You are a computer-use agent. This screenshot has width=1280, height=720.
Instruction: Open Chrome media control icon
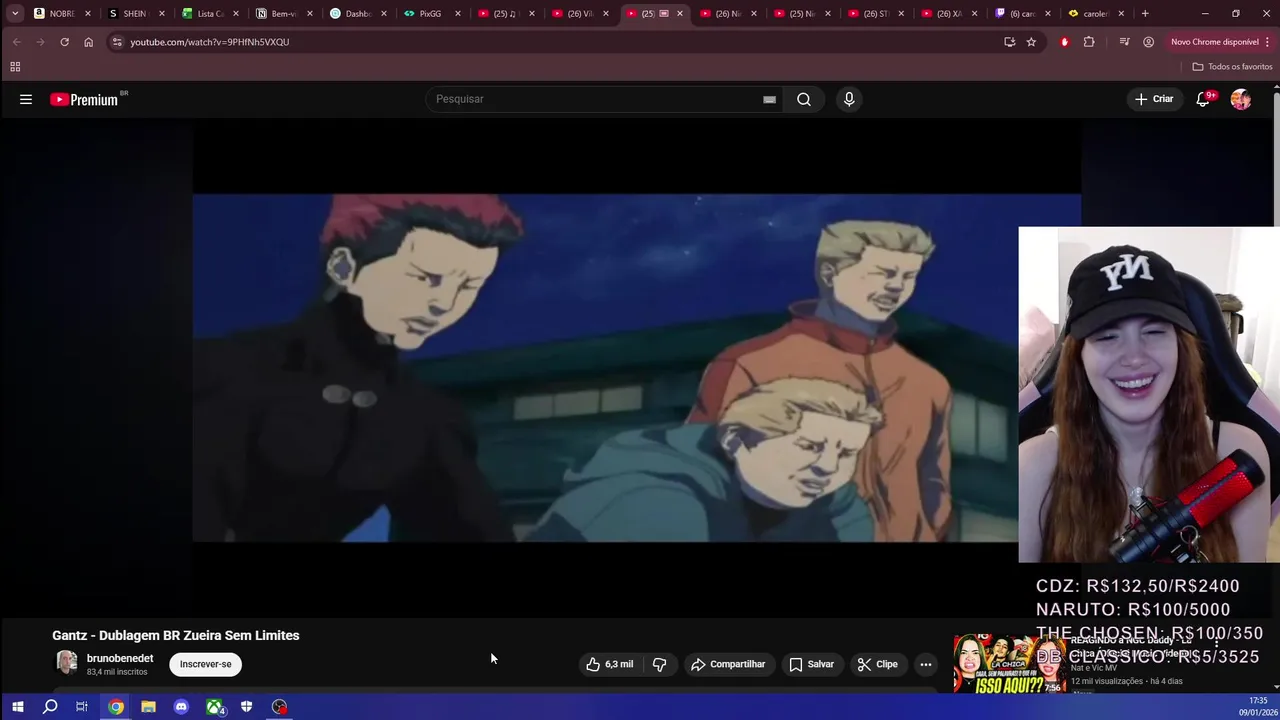pyautogui.click(x=1124, y=42)
